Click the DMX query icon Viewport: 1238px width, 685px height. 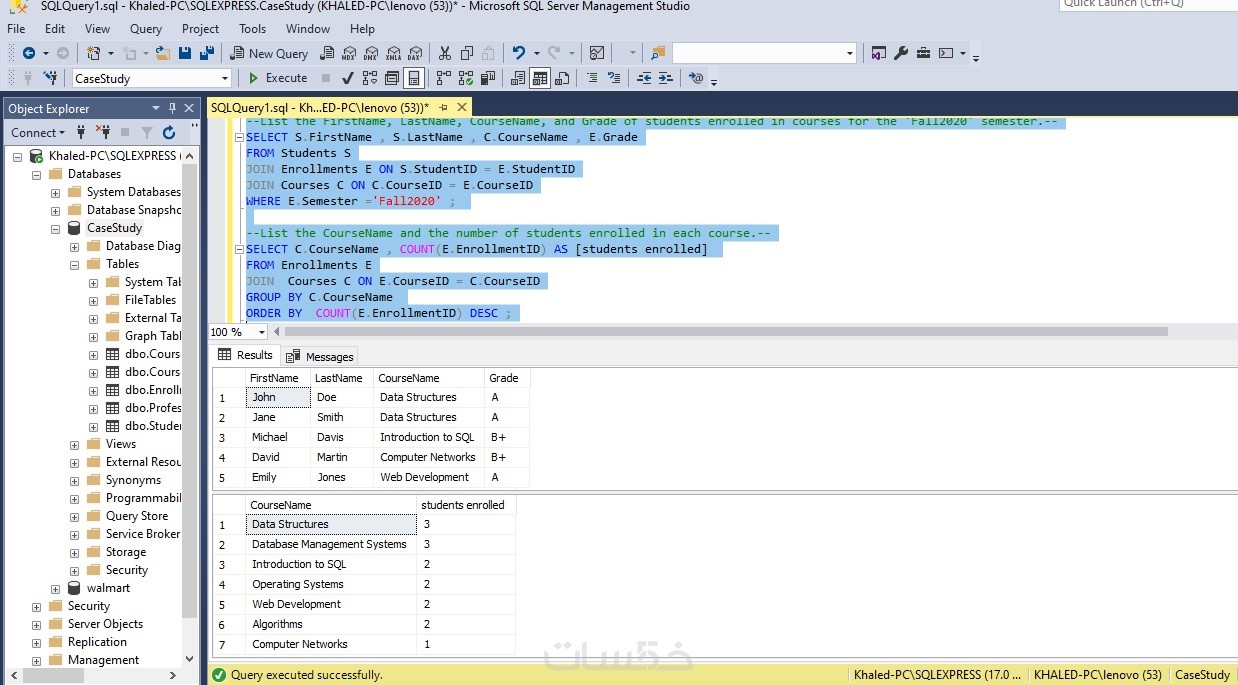click(x=370, y=53)
